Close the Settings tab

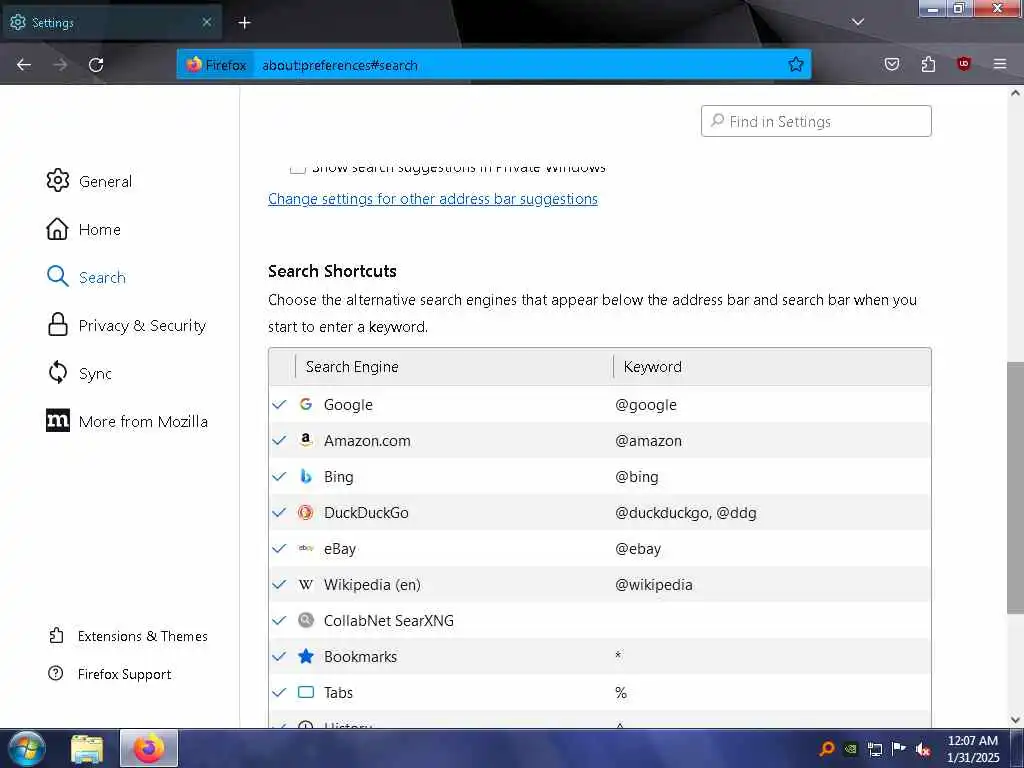[x=206, y=22]
